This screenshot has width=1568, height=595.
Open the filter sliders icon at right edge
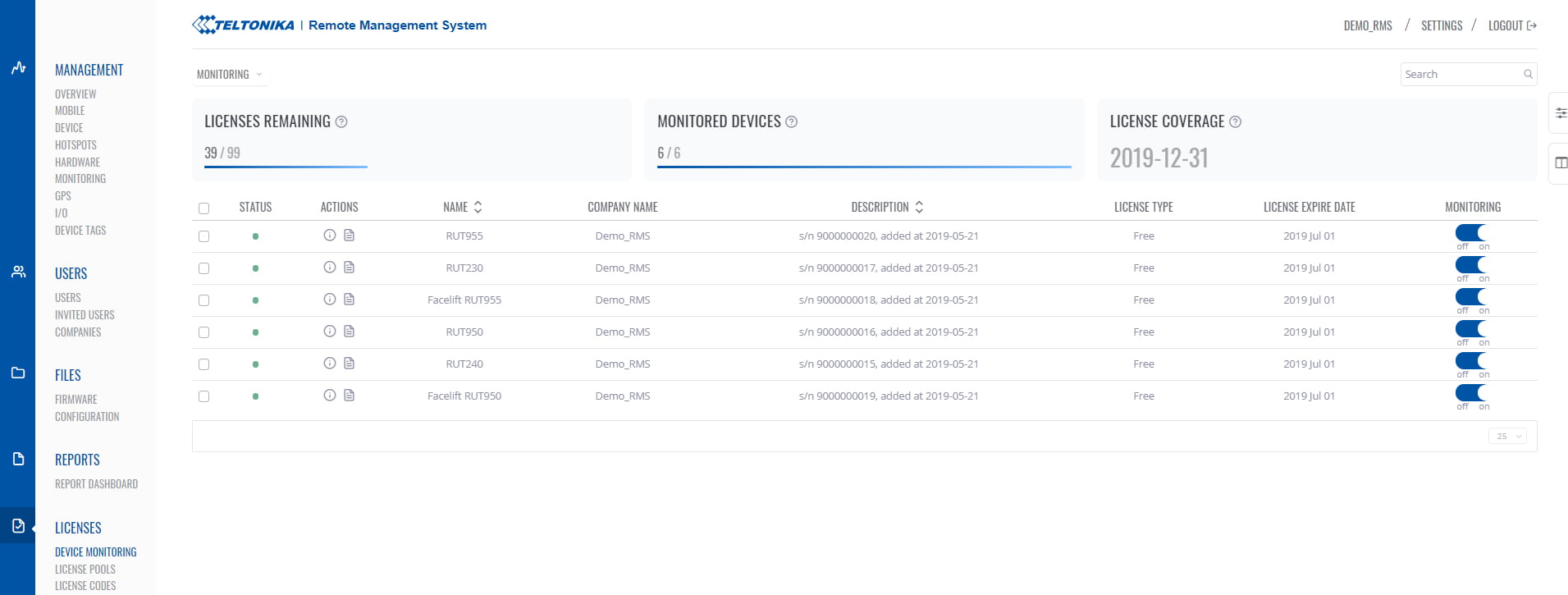tap(1561, 113)
